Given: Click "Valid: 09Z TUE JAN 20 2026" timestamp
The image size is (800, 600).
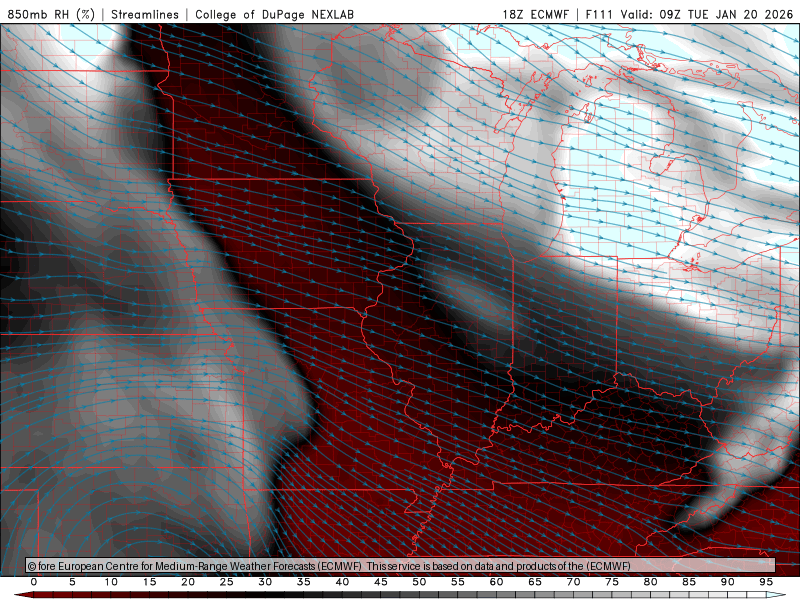Looking at the screenshot, I should (x=708, y=14).
